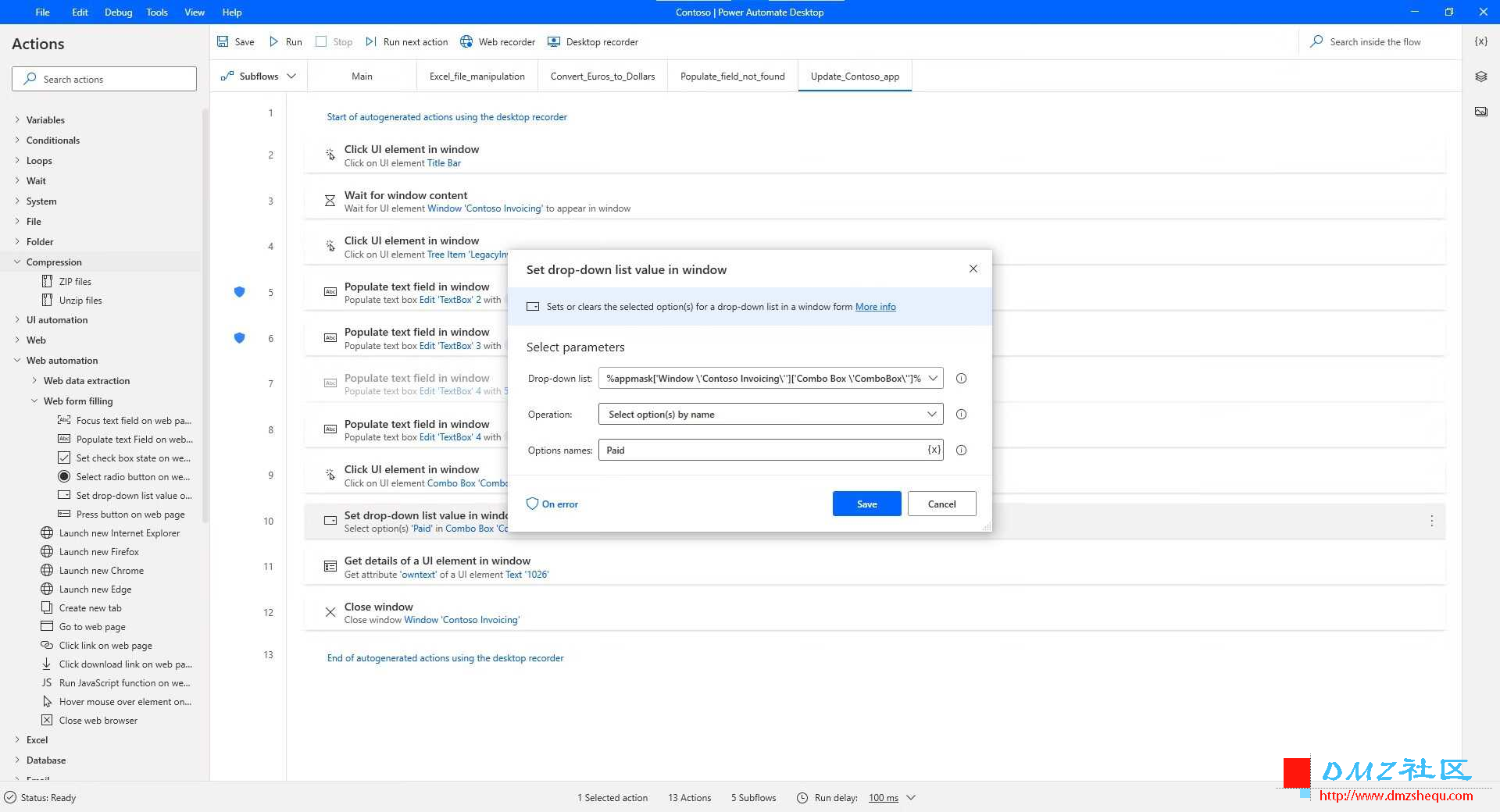1500x812 pixels.
Task: Click Cancel in the dialog
Action: pos(941,504)
